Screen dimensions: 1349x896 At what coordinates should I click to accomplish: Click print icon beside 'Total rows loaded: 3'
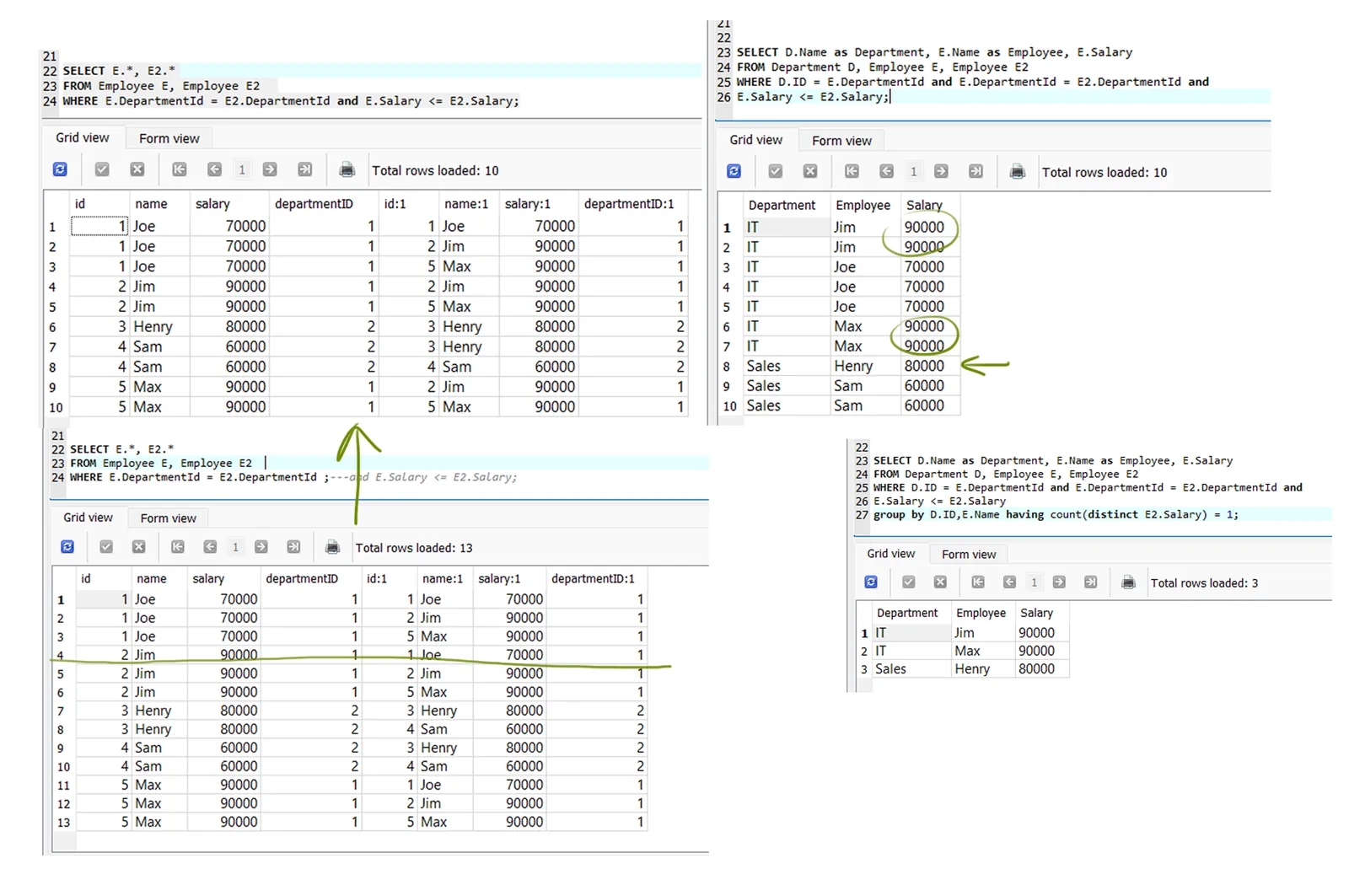[x=1128, y=582]
